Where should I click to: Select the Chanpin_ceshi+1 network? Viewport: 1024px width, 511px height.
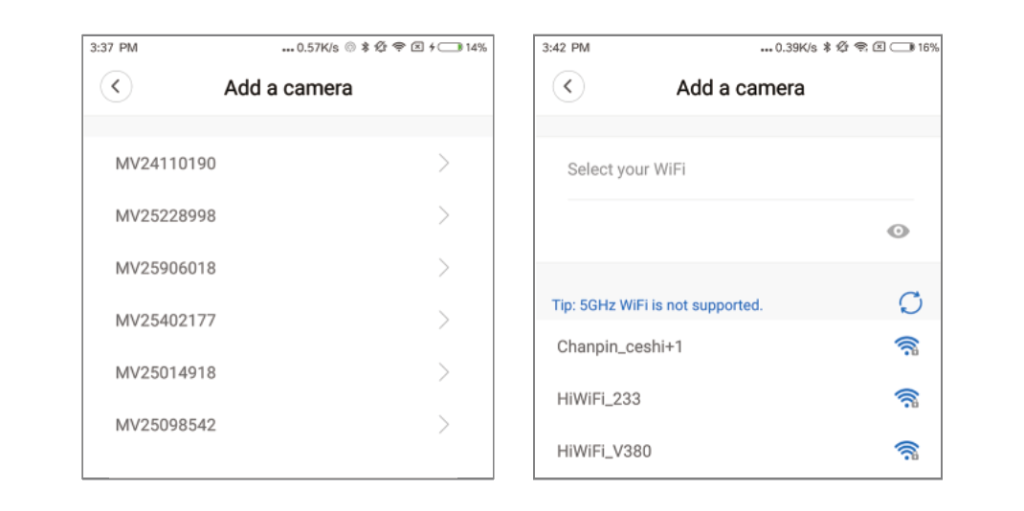(x=620, y=347)
